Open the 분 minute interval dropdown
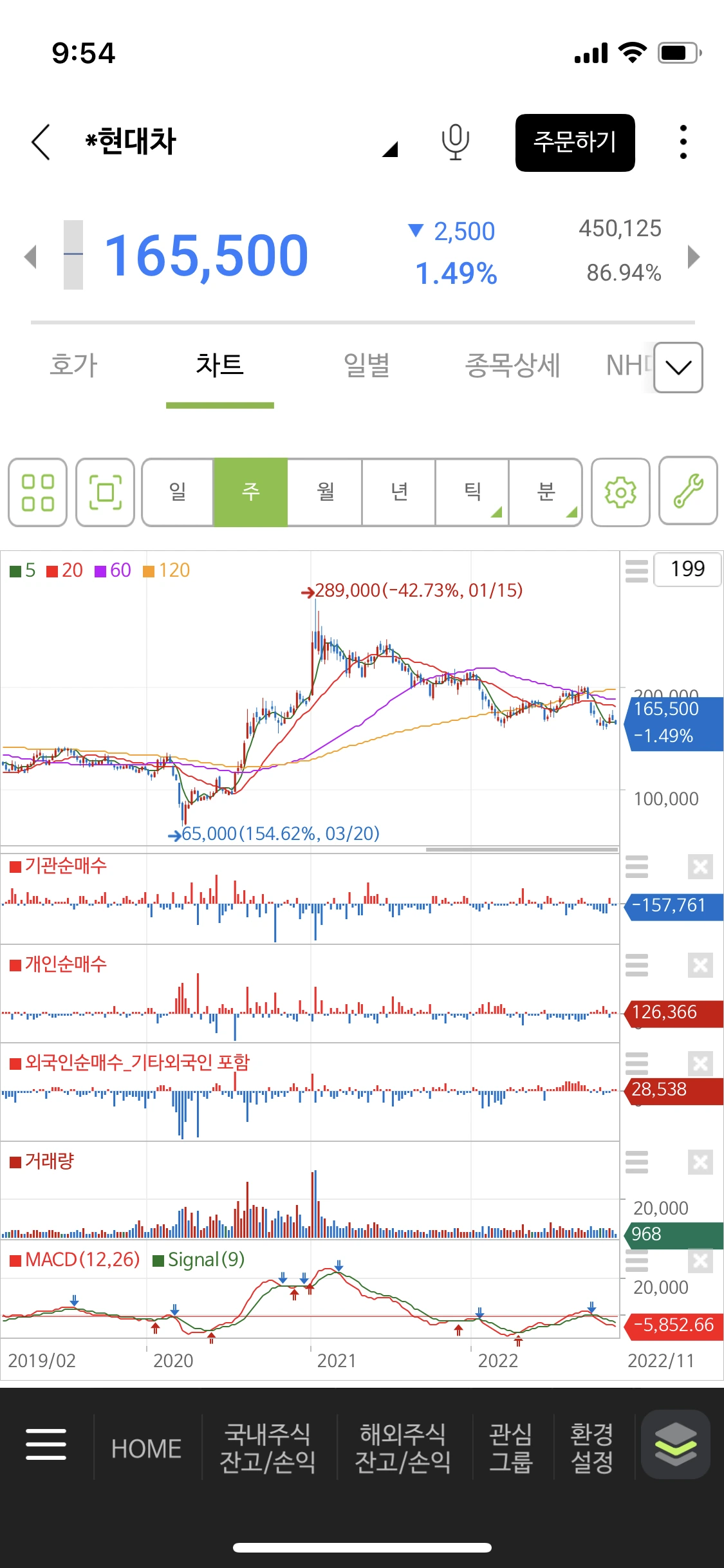The height and width of the screenshot is (1568, 724). point(545,492)
